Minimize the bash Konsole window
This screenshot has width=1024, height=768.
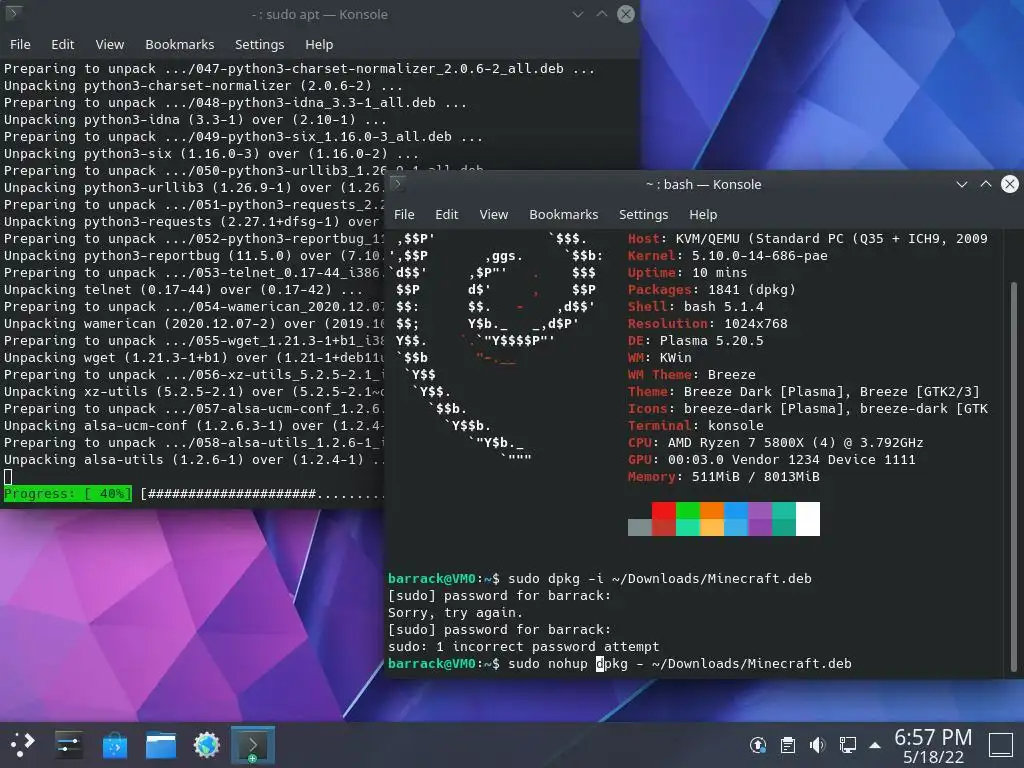pyautogui.click(x=961, y=184)
